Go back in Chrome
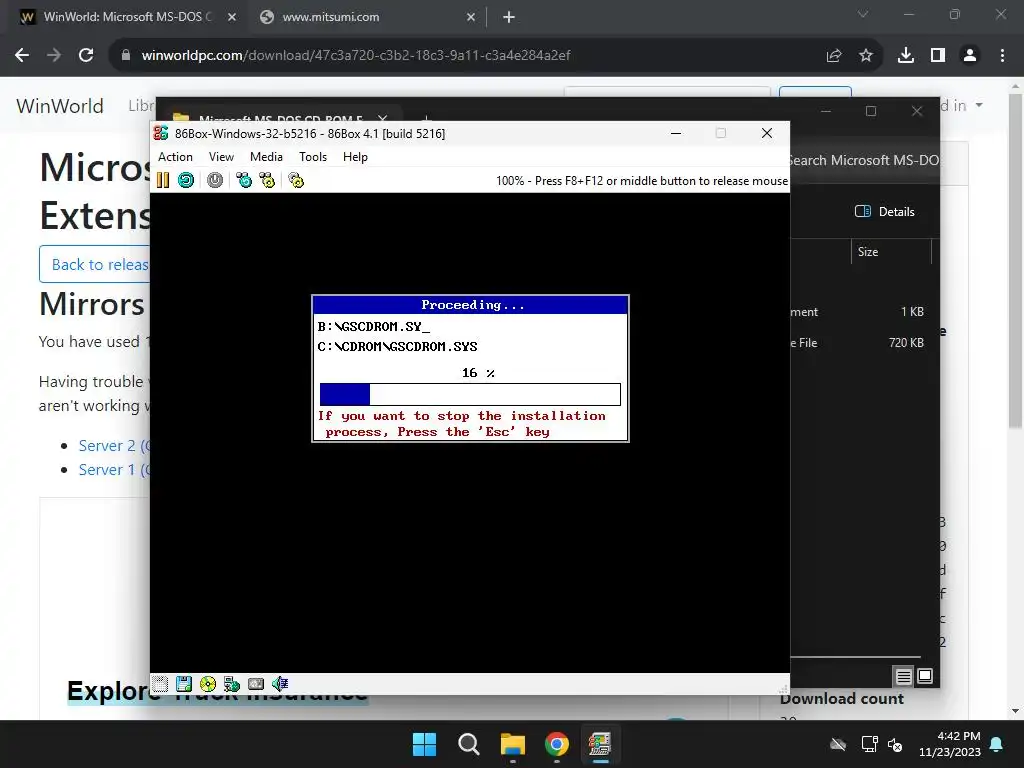Viewport: 1024px width, 768px height. [x=22, y=56]
